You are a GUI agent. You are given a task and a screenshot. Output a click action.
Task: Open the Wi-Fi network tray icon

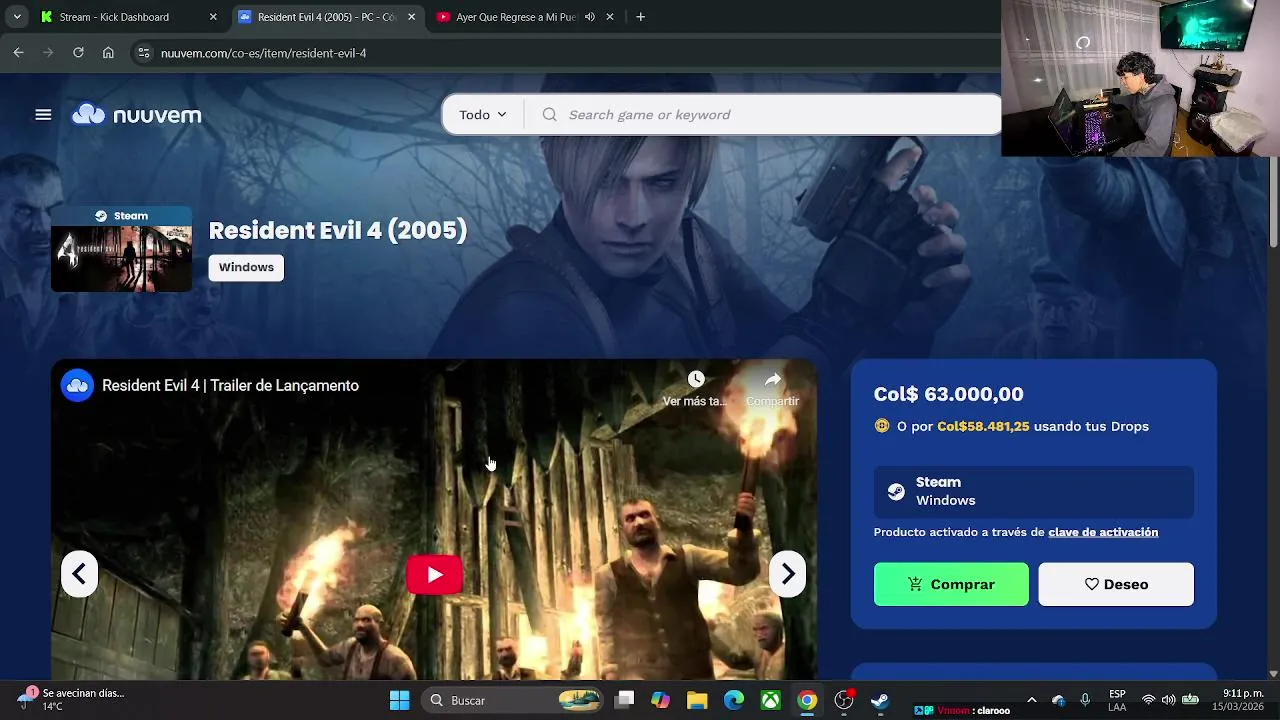[x=1148, y=700]
